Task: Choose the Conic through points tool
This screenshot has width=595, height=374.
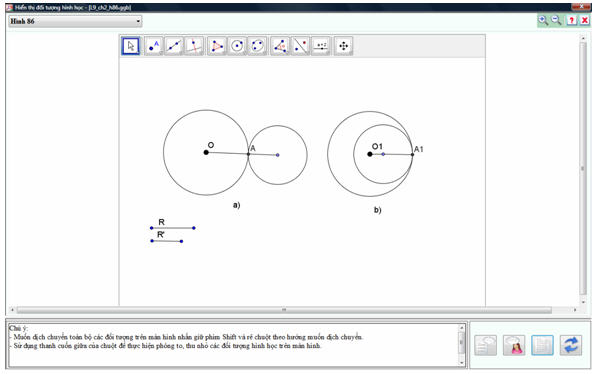Action: coord(257,46)
